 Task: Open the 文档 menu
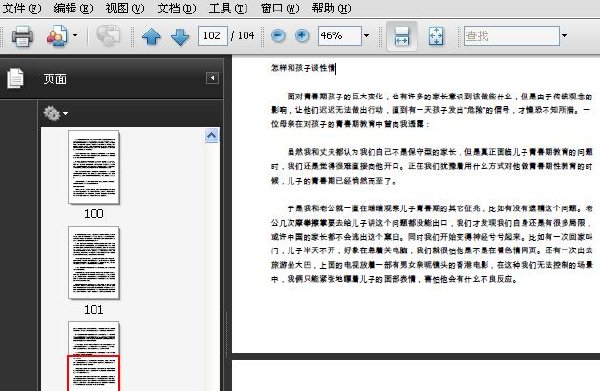click(x=177, y=8)
